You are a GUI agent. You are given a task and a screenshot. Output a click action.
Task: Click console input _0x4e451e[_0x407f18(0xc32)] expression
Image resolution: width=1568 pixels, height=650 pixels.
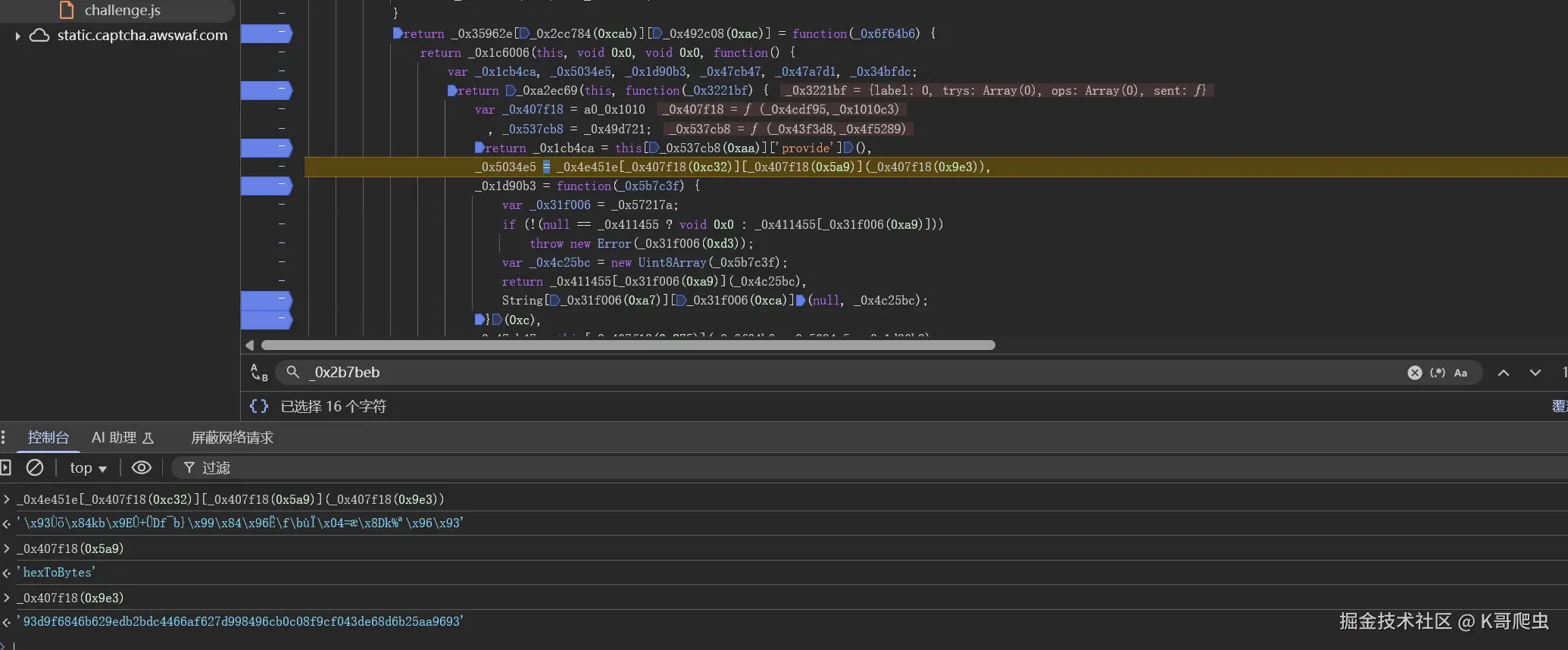coord(230,499)
